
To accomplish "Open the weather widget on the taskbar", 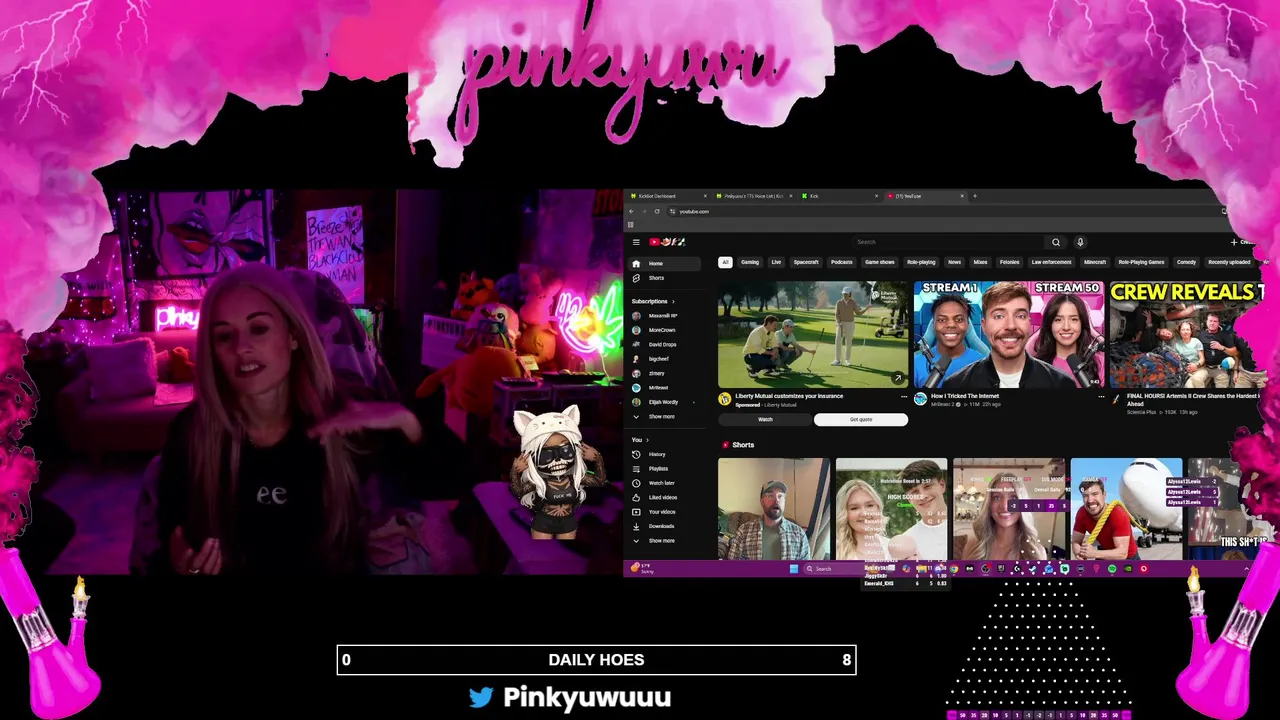I will [x=642, y=569].
